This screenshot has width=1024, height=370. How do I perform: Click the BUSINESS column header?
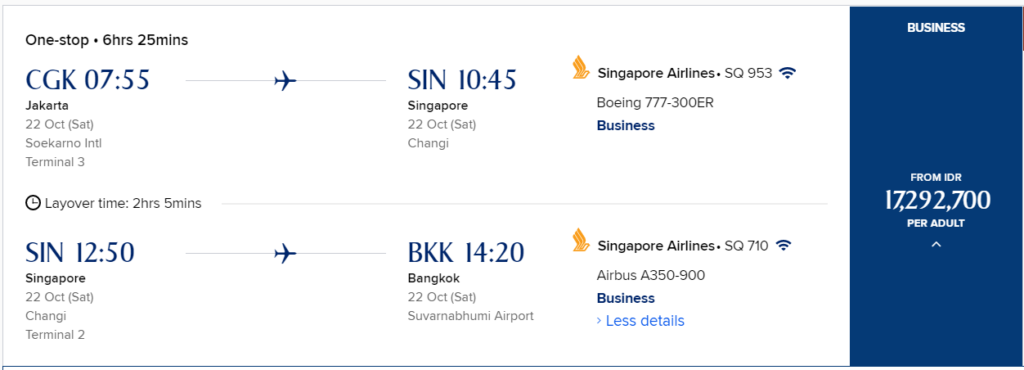(936, 27)
